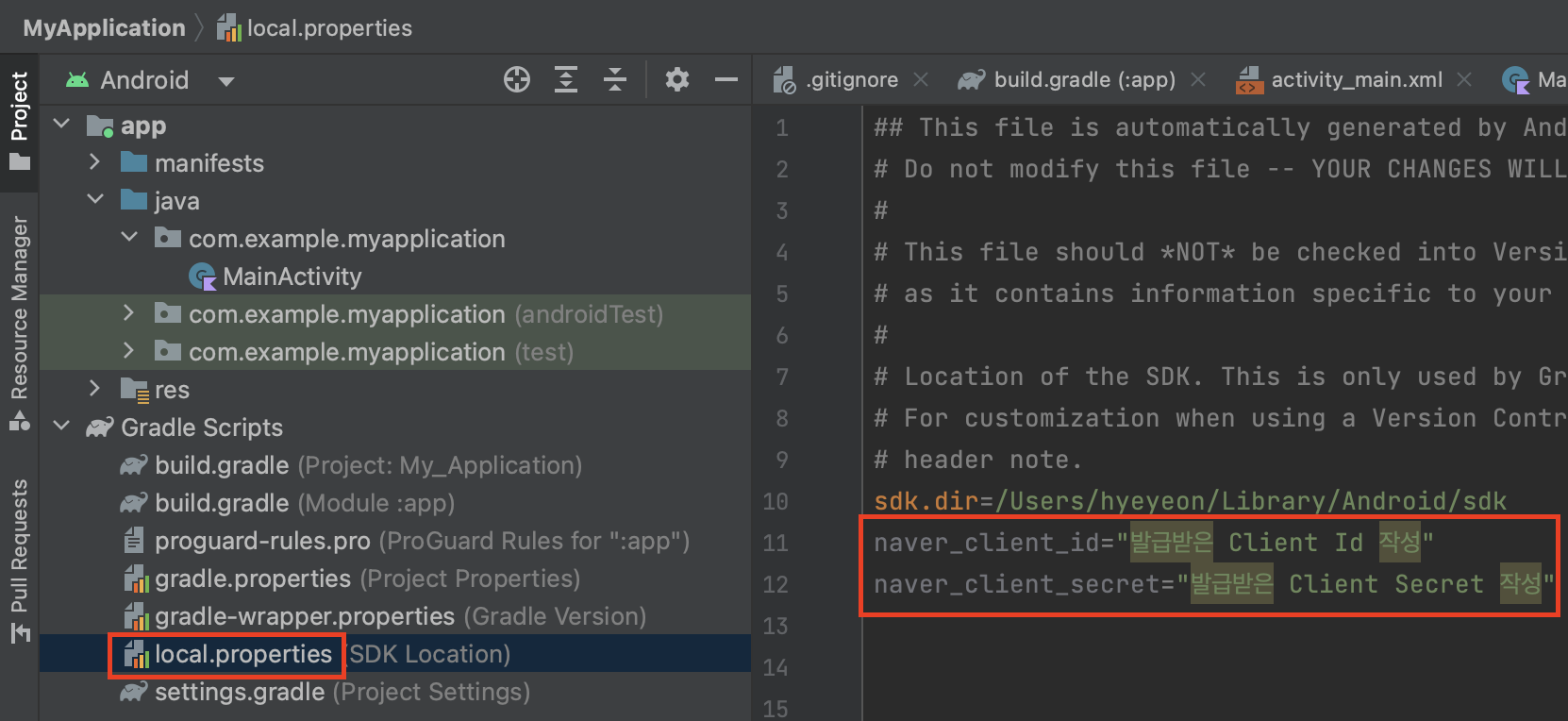This screenshot has width=1568, height=721.
Task: Collapse the java folder
Action: click(95, 199)
